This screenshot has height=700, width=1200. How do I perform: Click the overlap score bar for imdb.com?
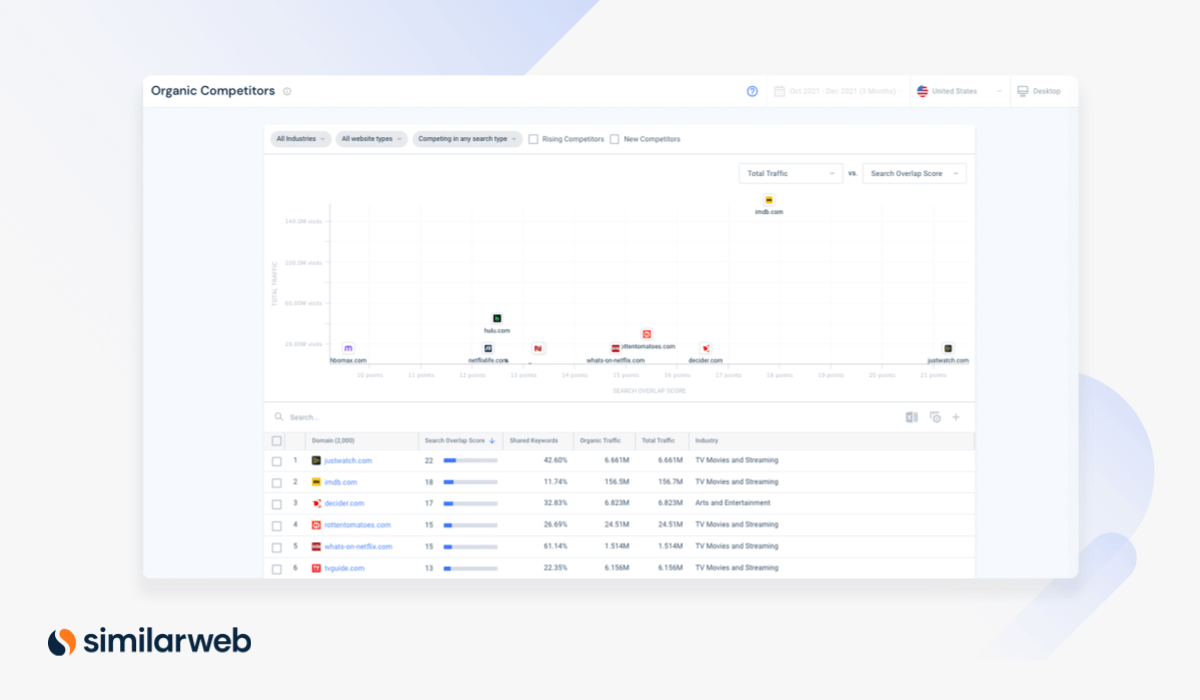click(x=470, y=482)
